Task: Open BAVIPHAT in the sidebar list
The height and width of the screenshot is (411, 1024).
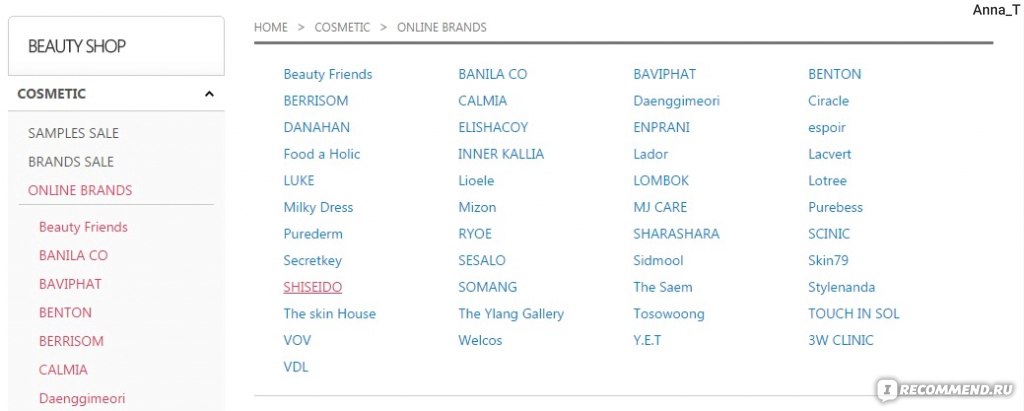Action: coord(70,284)
